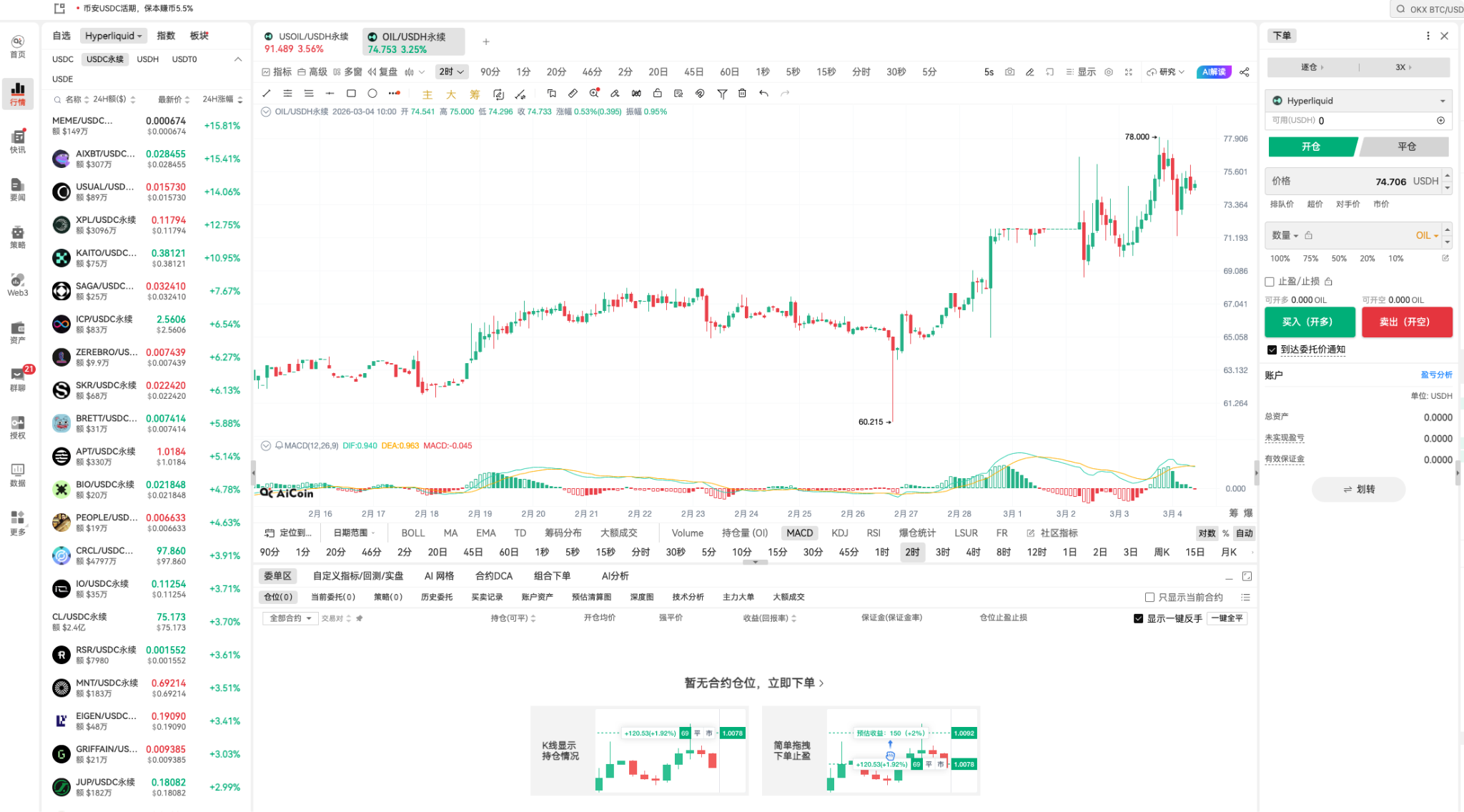This screenshot has width=1464, height=812.
Task: Click the 划转 transfer button
Action: 1358,490
